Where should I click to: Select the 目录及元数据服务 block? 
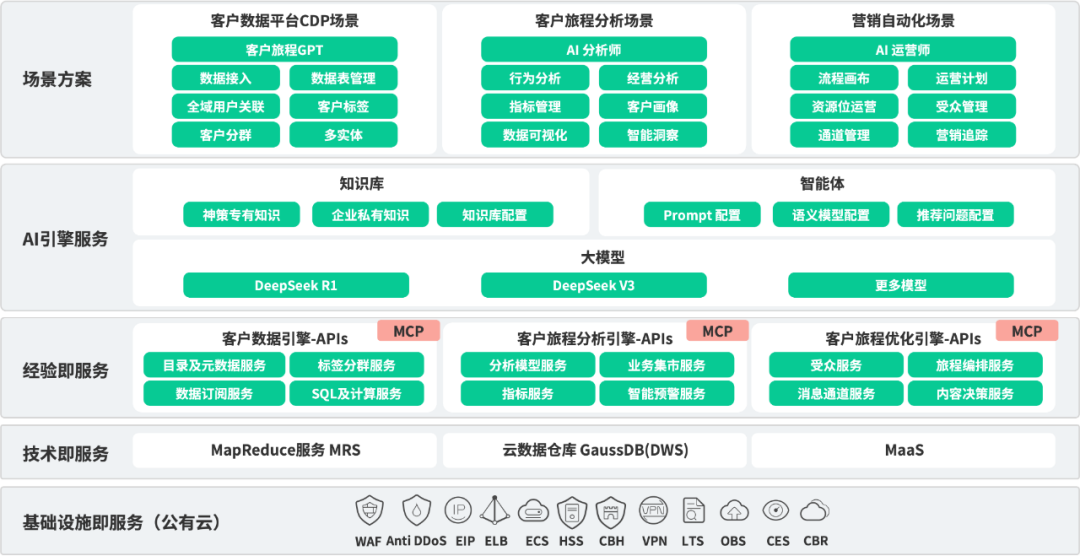214,365
